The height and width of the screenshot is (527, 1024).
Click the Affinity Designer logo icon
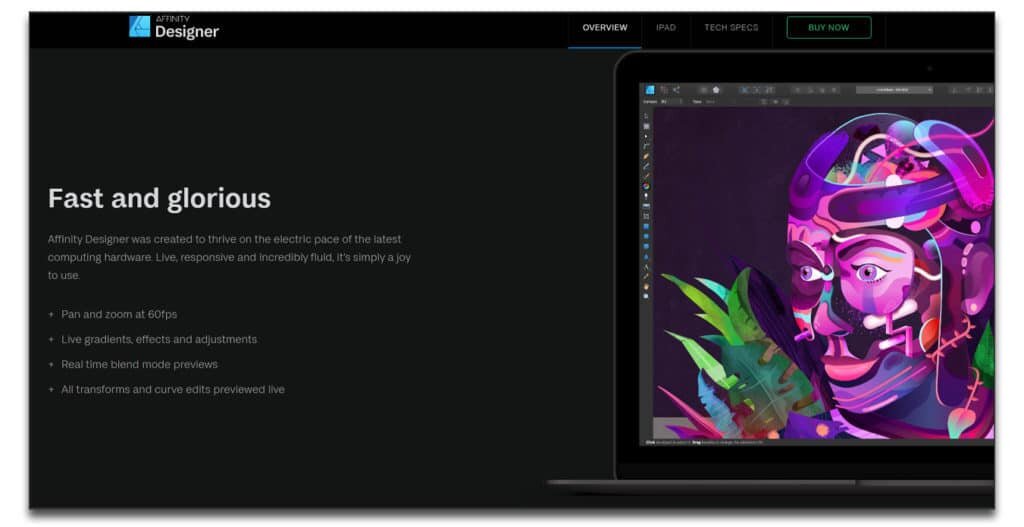click(139, 26)
